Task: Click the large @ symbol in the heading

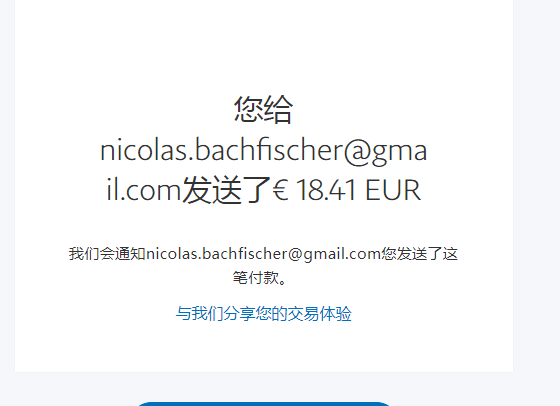Action: 358,152
